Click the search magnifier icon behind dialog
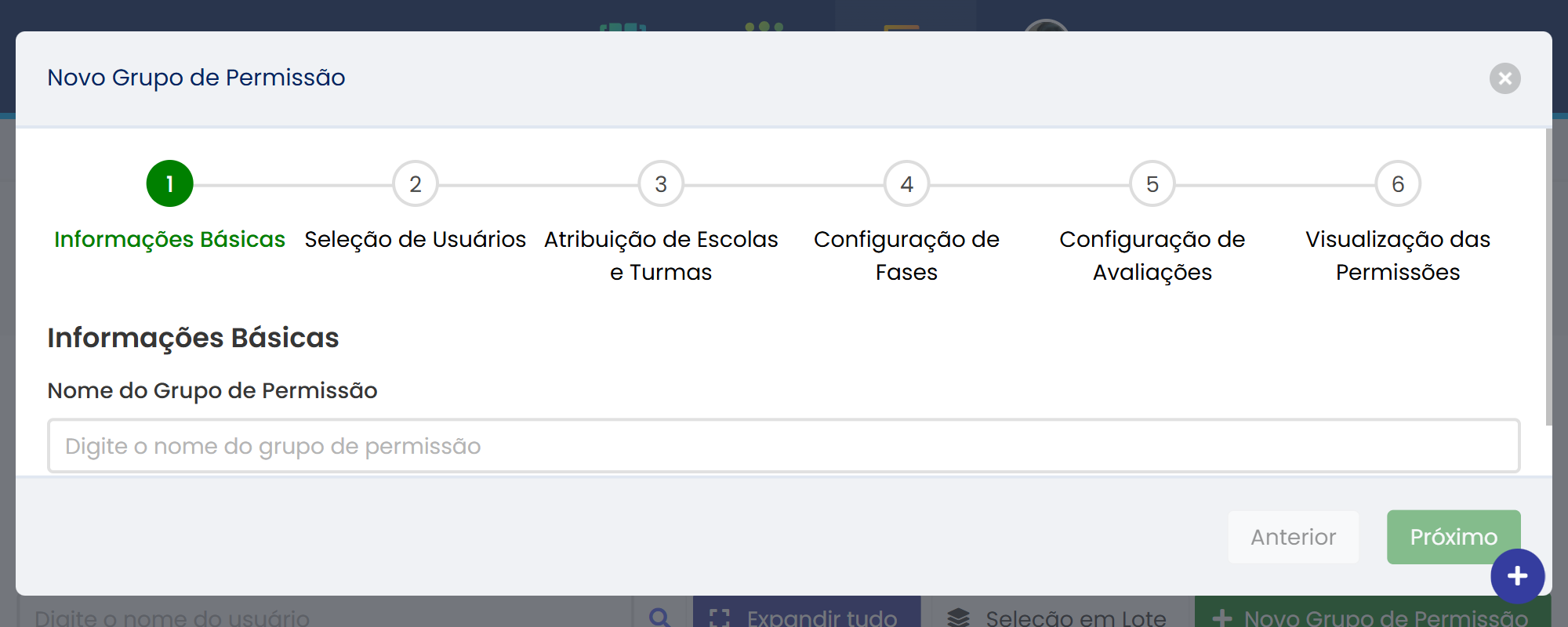1568x627 pixels. coord(660,618)
